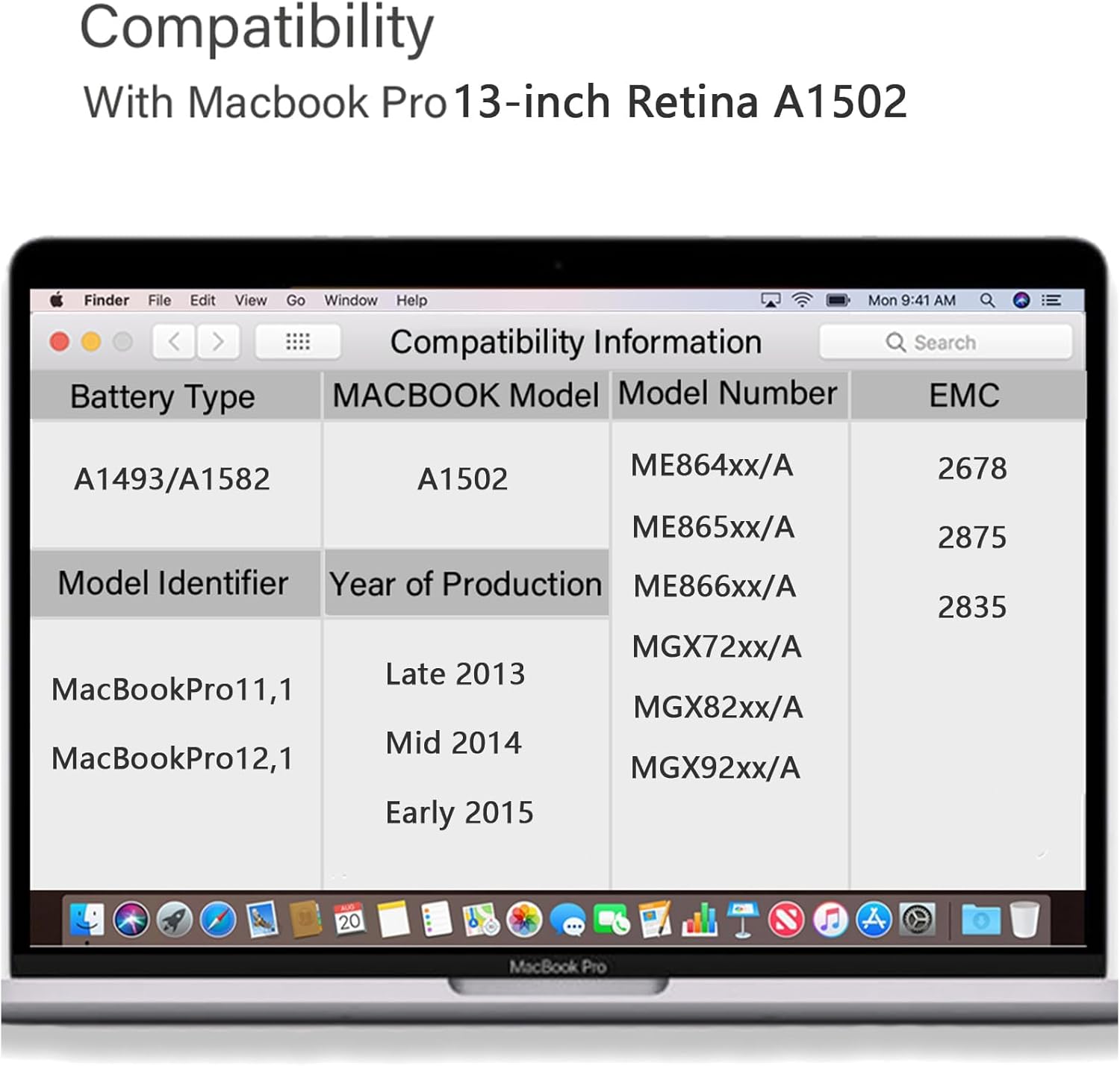Select model number ME866xx/A
The height and width of the screenshot is (1066, 1120).
[715, 587]
